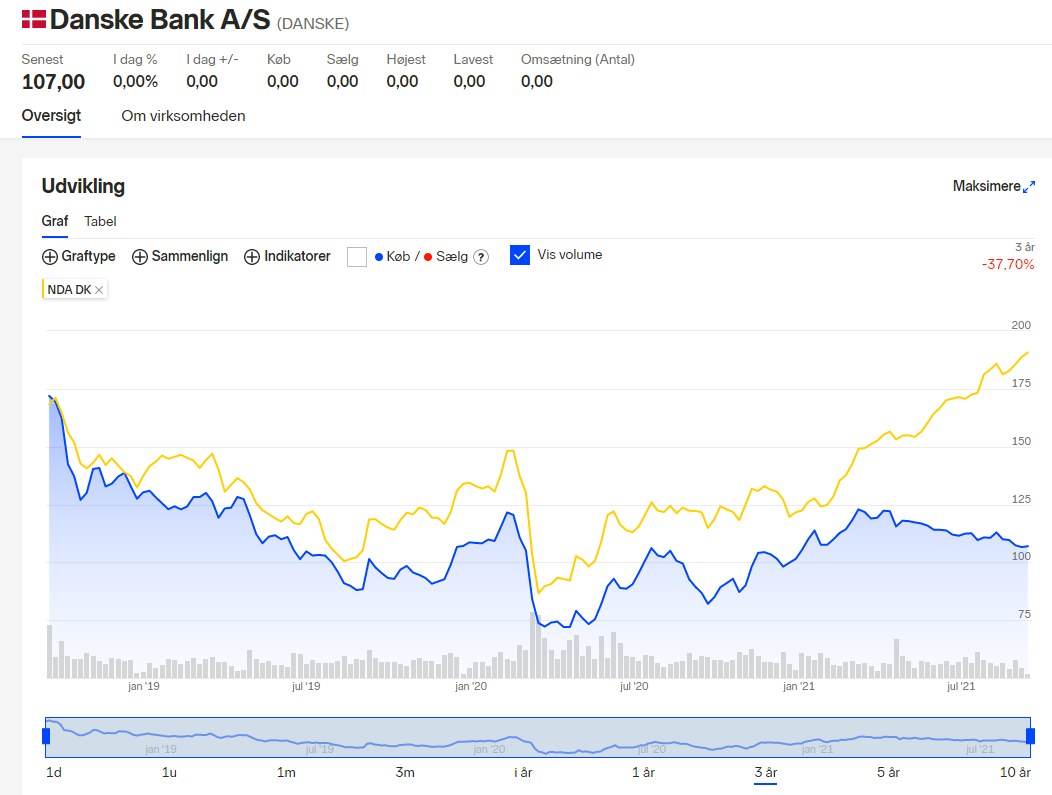Viewport: 1052px width, 795px height.
Task: Open the Graftype plus icon
Action: pos(50,257)
